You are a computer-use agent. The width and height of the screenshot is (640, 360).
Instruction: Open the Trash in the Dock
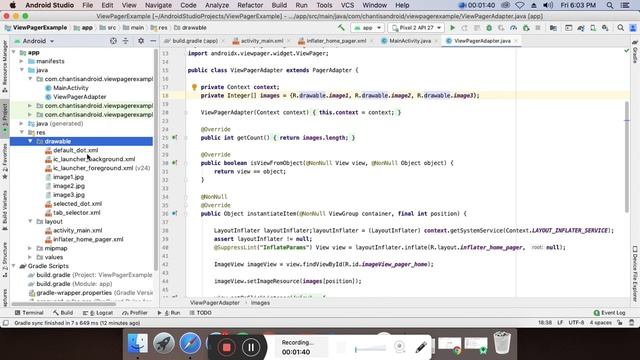pos(502,343)
